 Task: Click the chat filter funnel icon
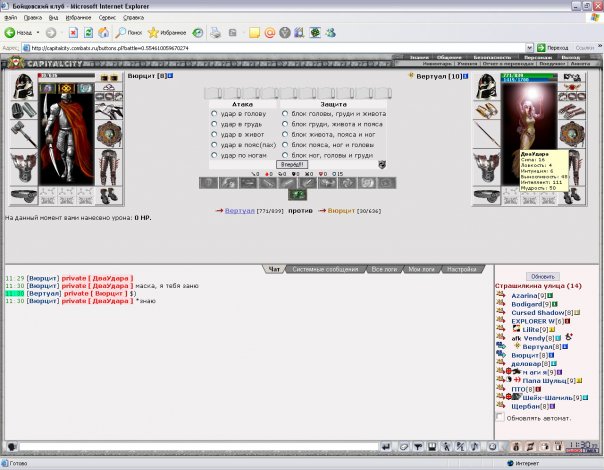pyautogui.click(x=418, y=446)
